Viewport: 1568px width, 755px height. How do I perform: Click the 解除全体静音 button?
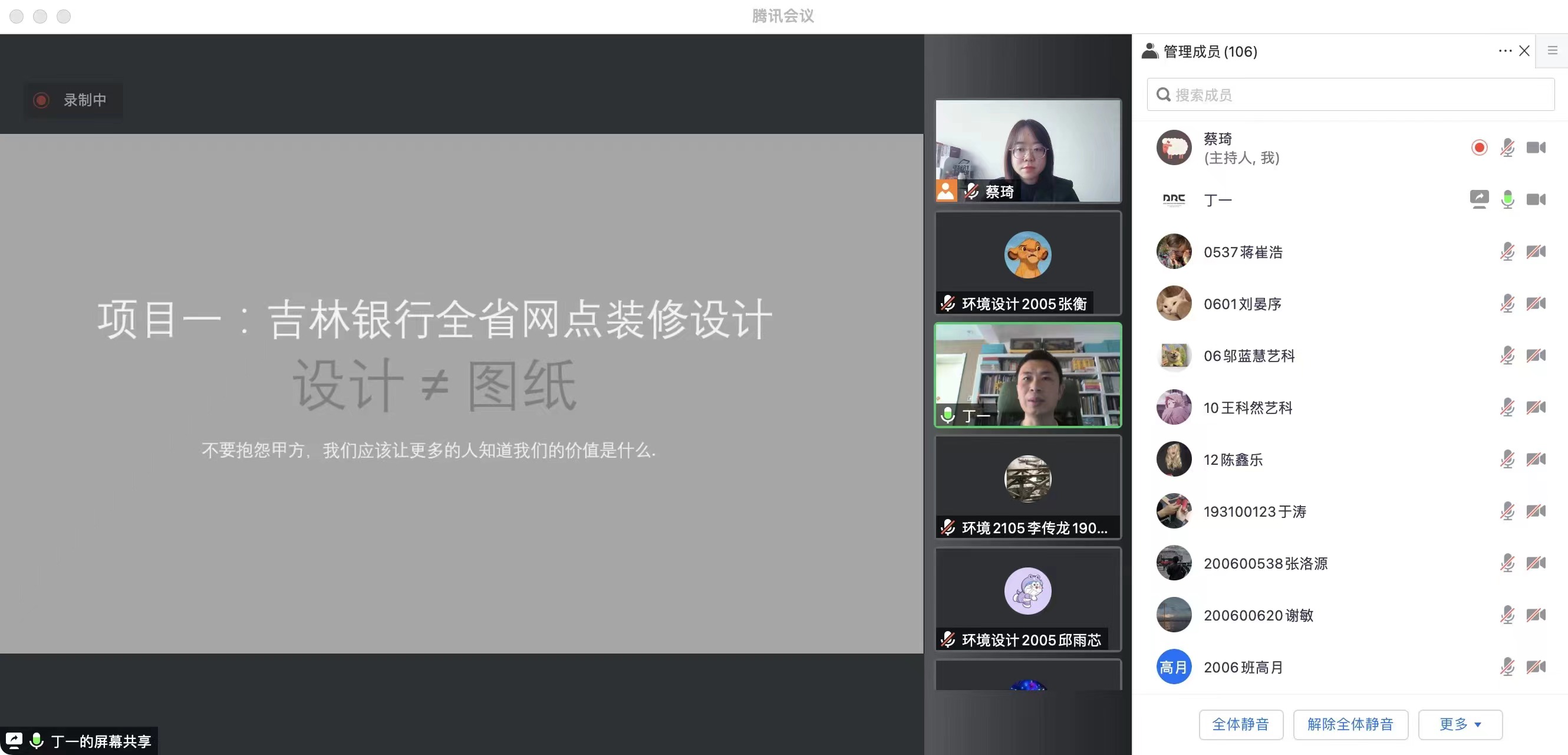1350,724
